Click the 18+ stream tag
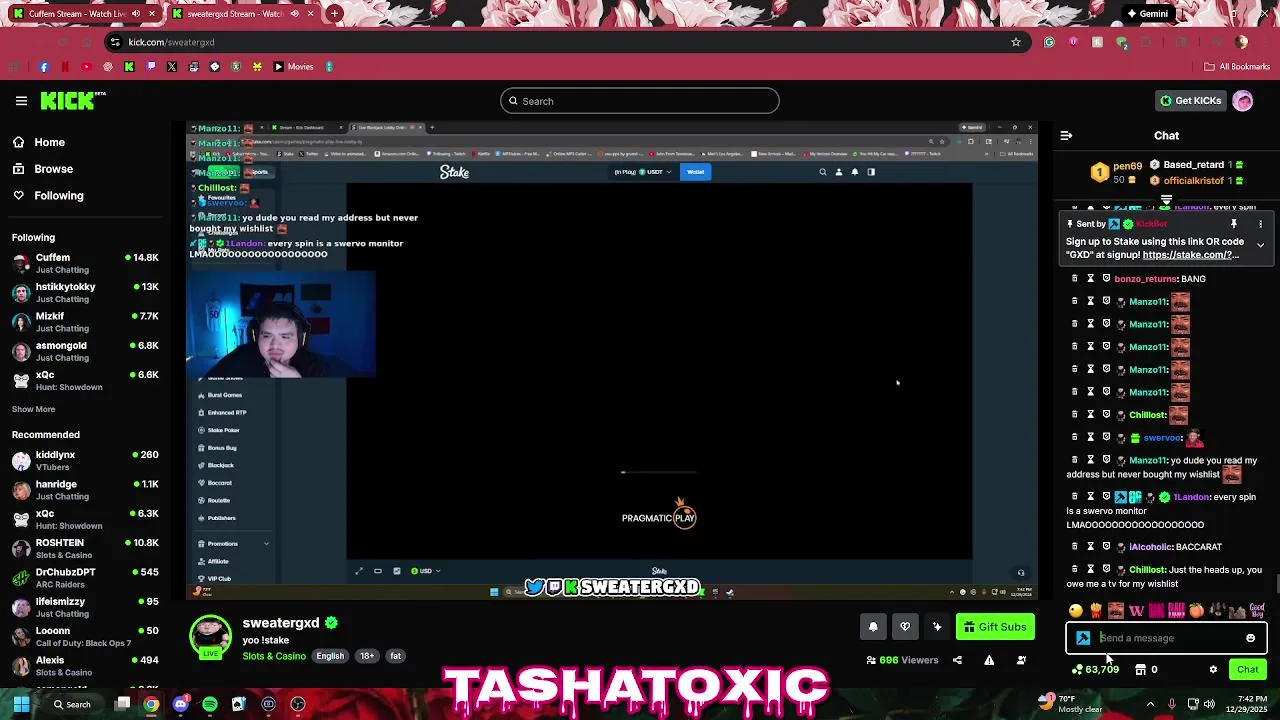The image size is (1280, 720). click(x=367, y=656)
